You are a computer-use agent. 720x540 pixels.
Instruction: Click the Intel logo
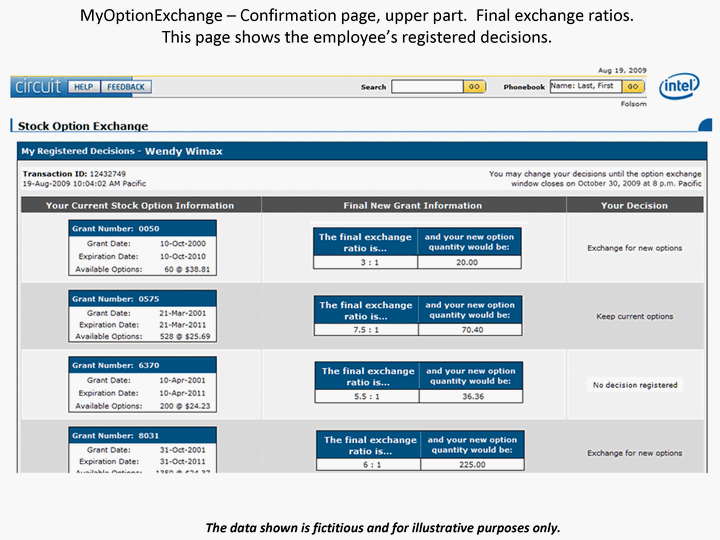coord(679,86)
